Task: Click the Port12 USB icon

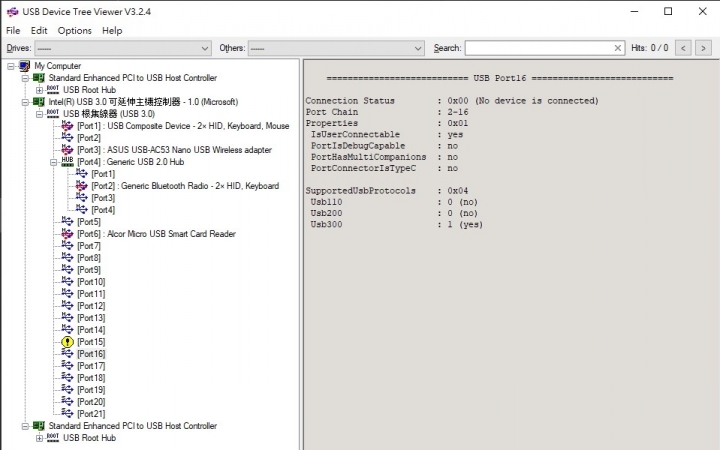Action: point(67,306)
